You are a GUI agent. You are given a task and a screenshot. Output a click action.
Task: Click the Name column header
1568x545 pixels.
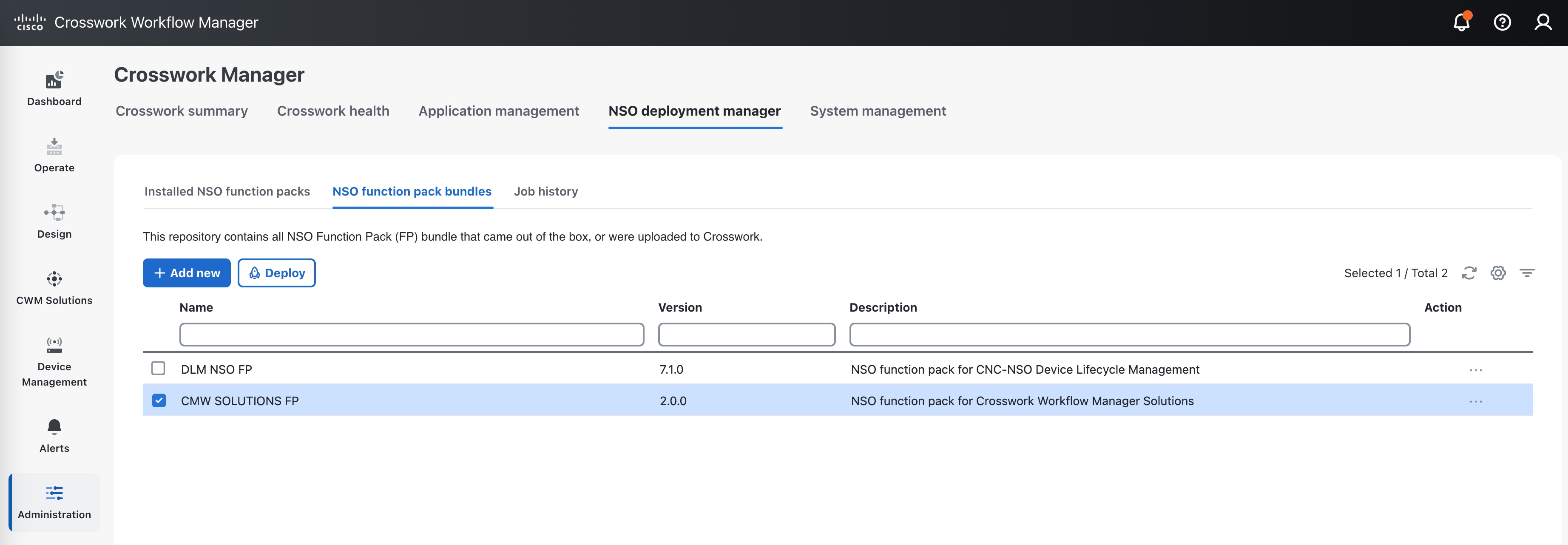[196, 307]
